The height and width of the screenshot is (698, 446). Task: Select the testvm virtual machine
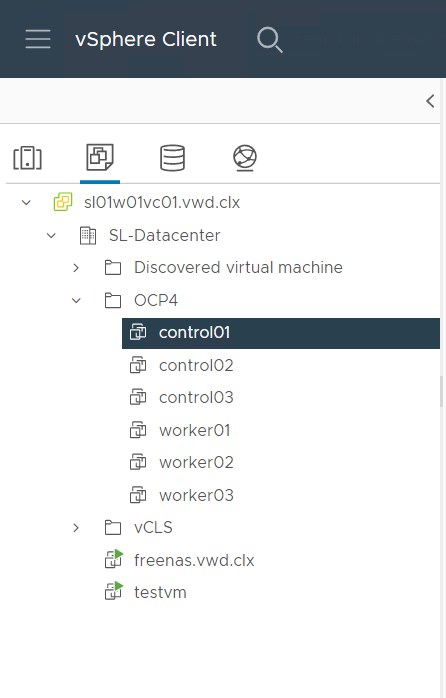pyautogui.click(x=160, y=592)
